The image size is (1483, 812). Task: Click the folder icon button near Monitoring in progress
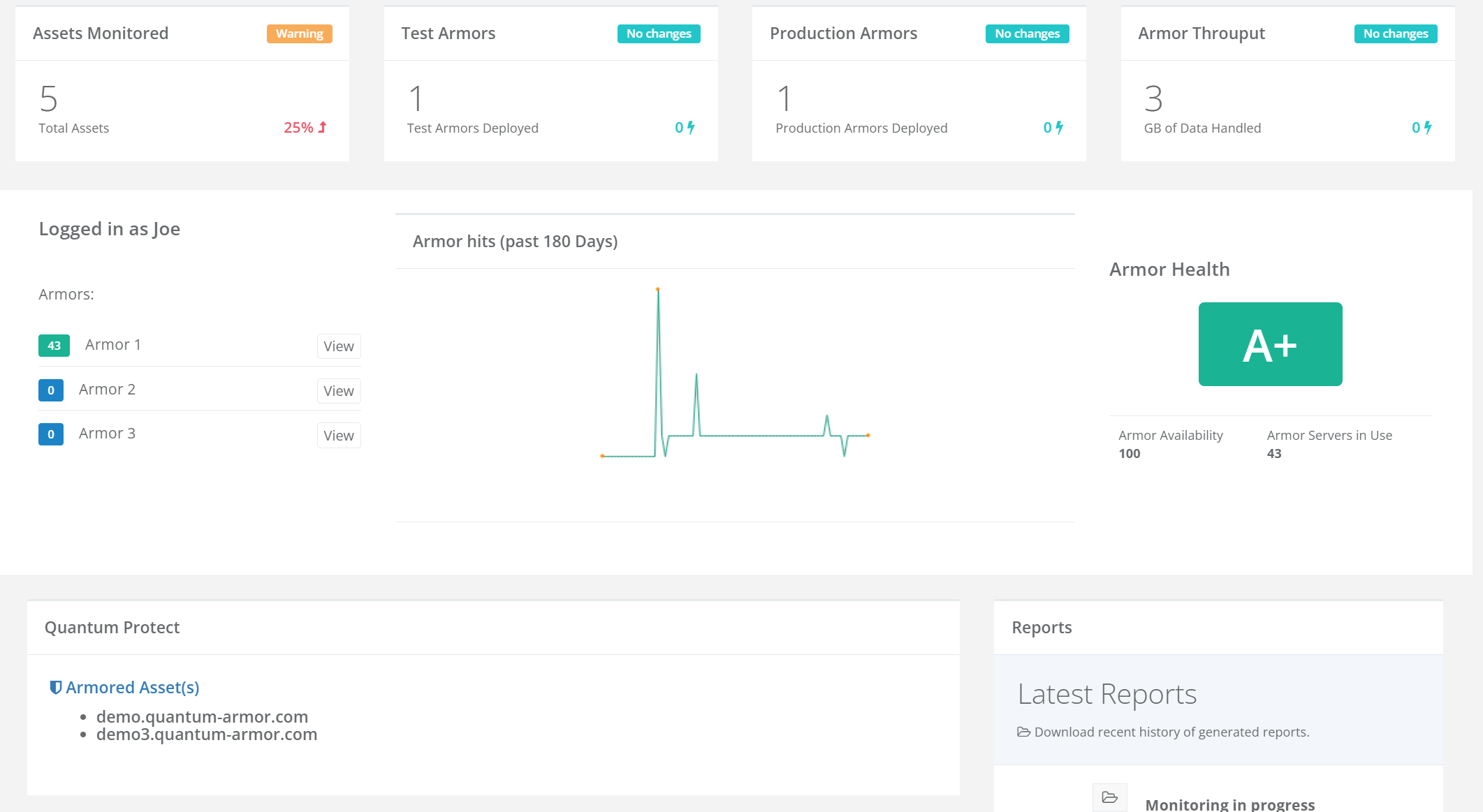click(x=1110, y=797)
